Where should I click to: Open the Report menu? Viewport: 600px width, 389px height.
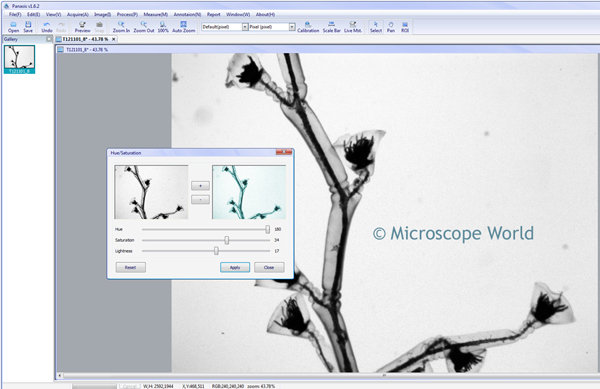[214, 15]
